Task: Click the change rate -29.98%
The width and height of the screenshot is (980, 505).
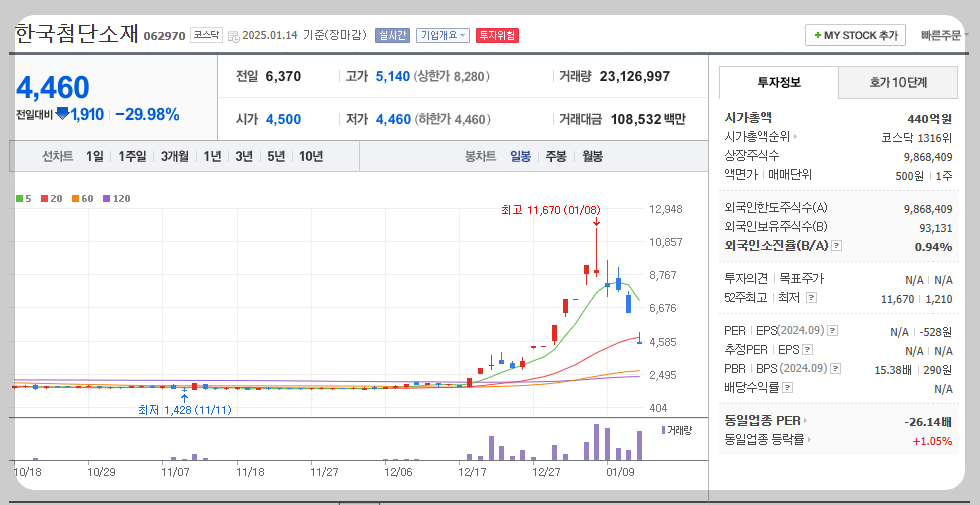Action: coord(148,114)
